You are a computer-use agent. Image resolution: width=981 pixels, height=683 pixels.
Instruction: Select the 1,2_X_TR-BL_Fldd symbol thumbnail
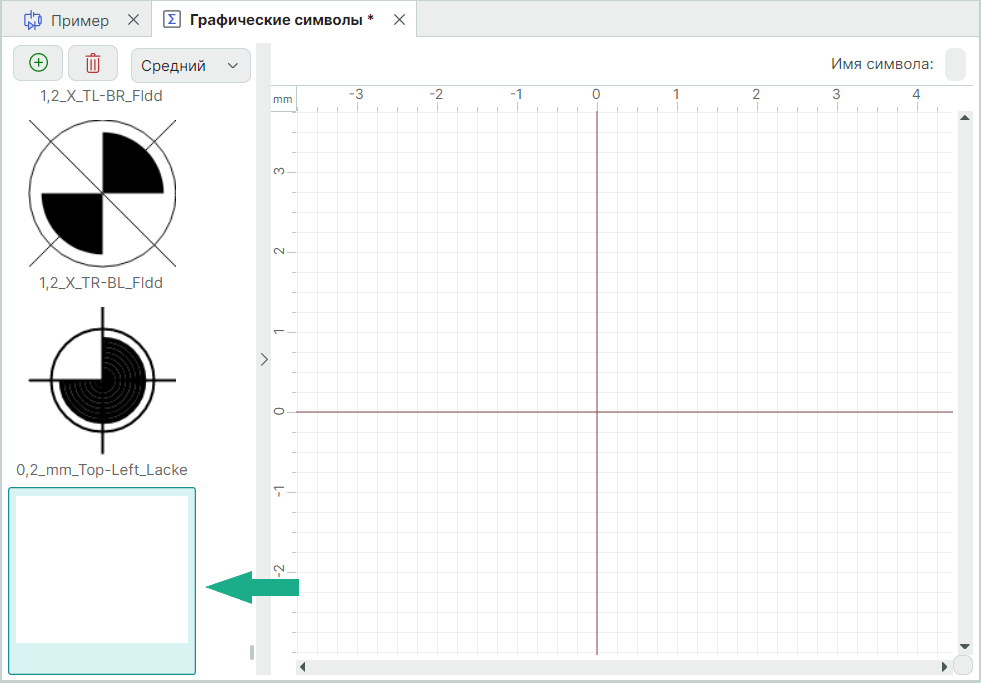102,193
